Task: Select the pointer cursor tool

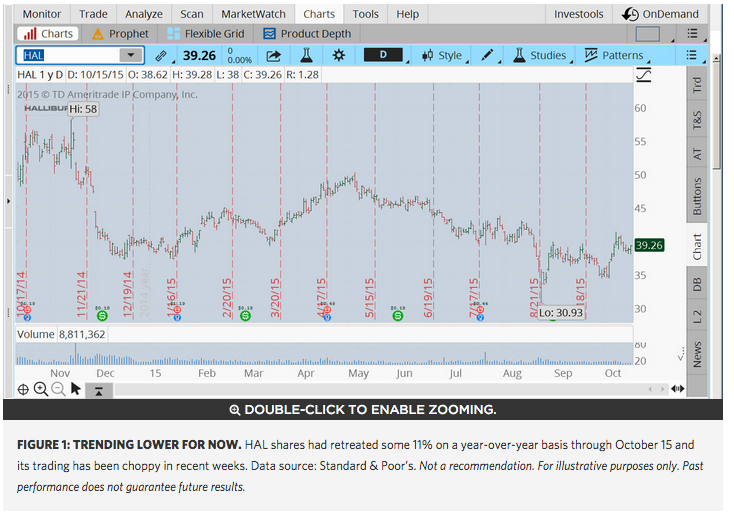Action: (75, 389)
